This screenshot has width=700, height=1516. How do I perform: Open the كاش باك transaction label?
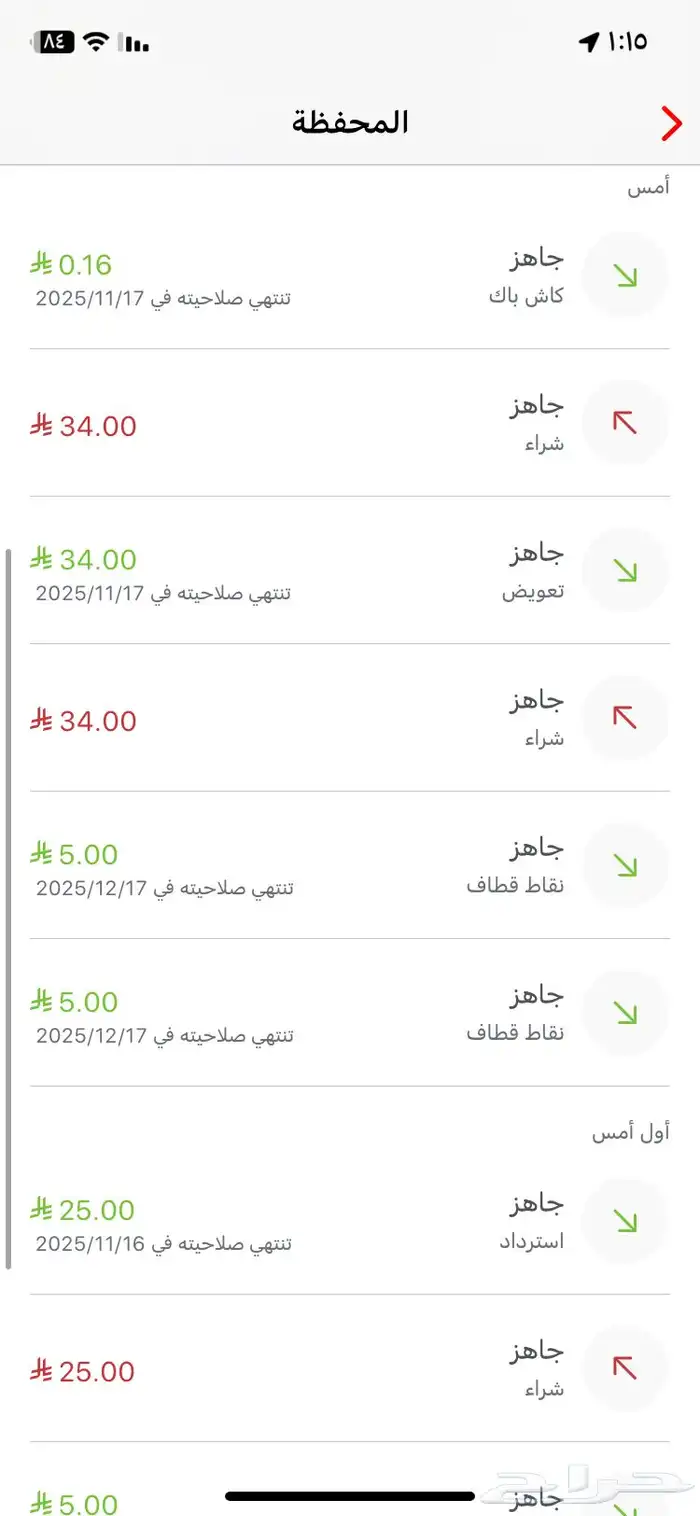(526, 297)
